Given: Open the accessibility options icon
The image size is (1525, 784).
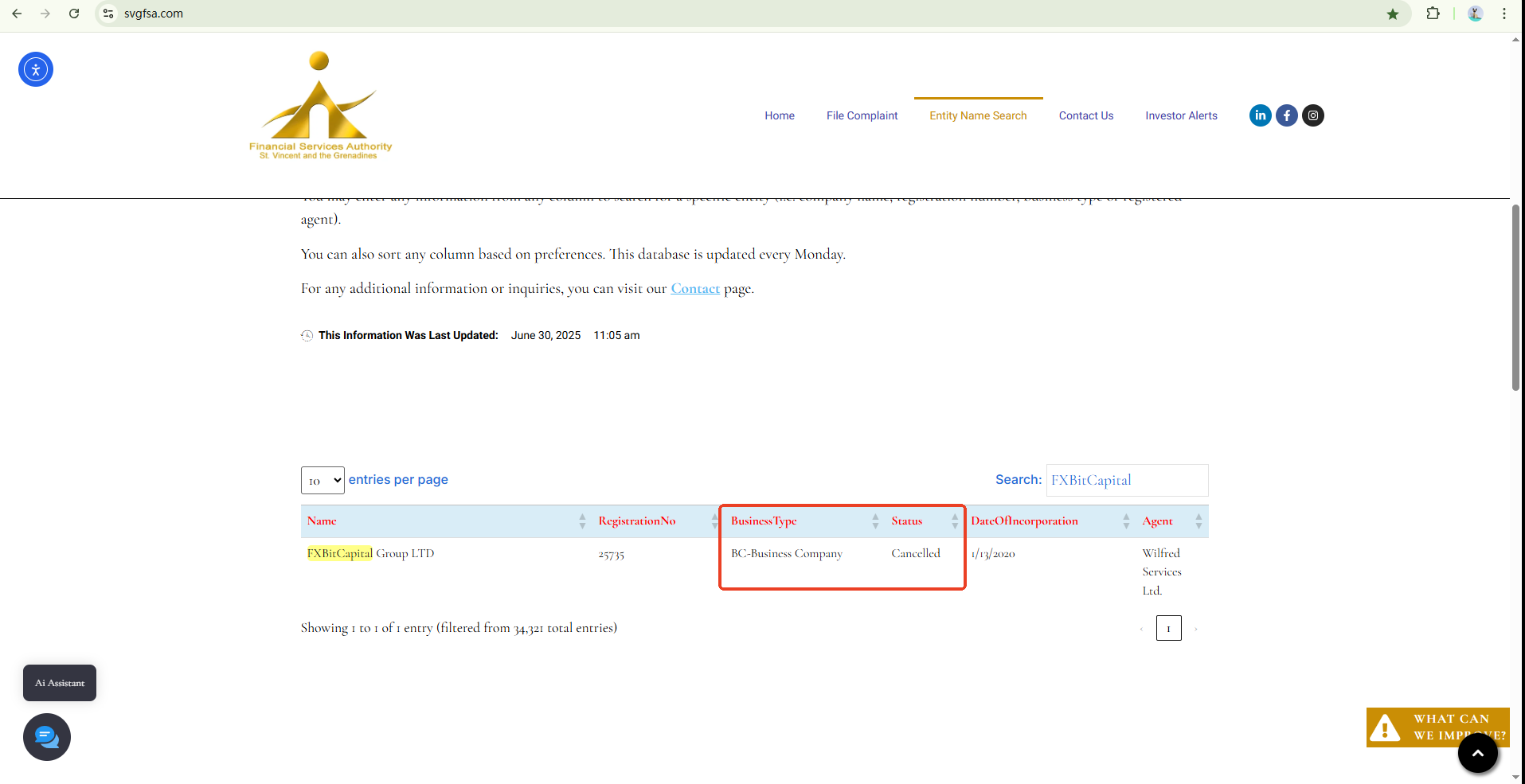Looking at the screenshot, I should (36, 69).
